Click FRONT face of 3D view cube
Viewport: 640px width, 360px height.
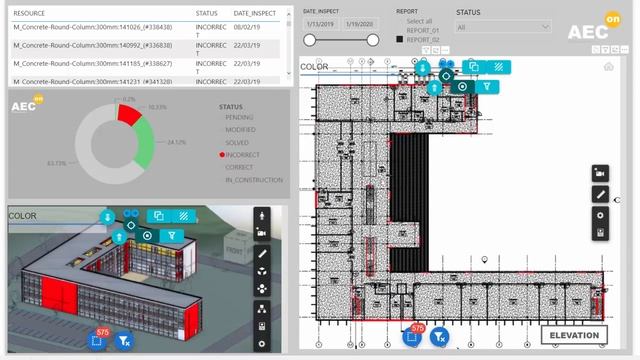pos(234,249)
